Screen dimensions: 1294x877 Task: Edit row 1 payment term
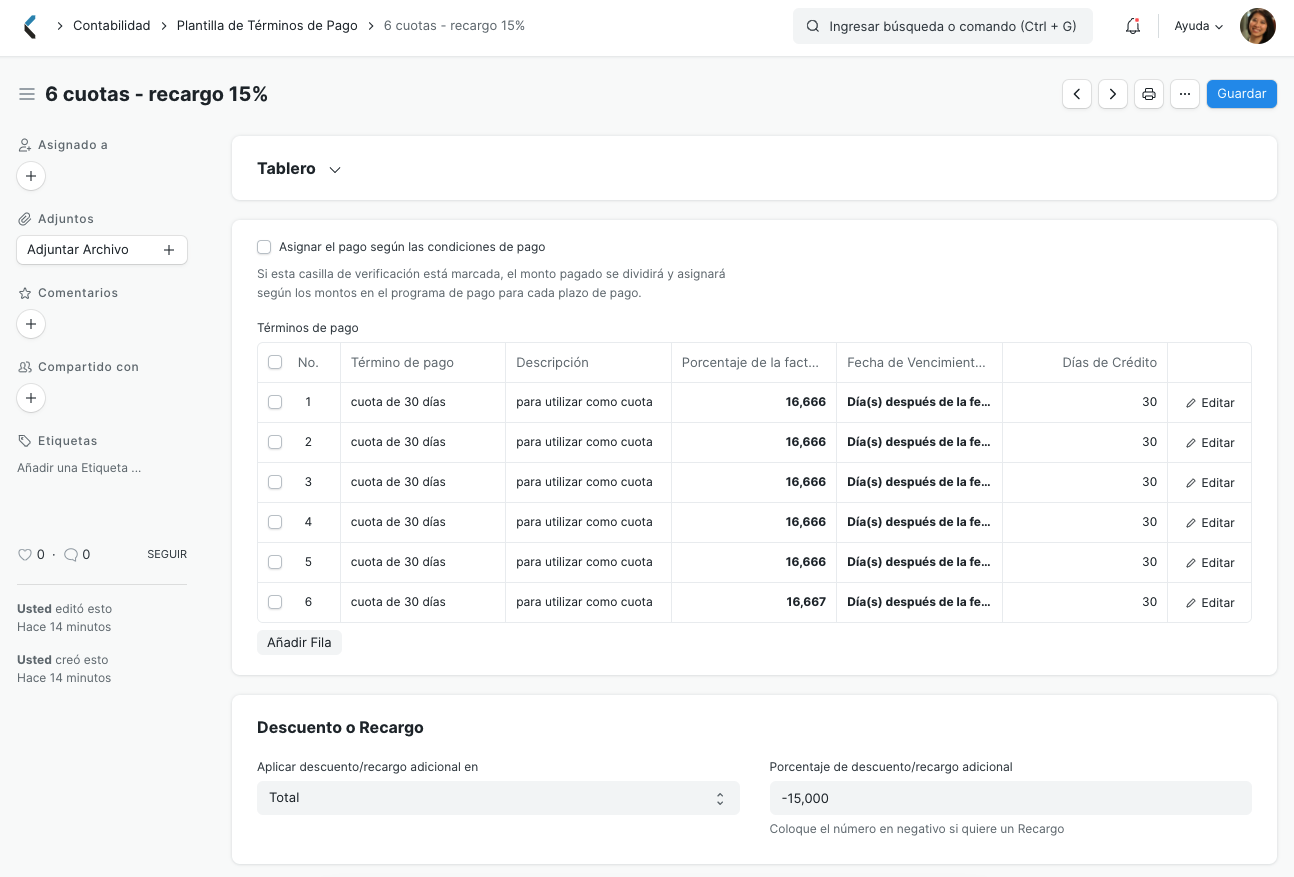[x=1210, y=403]
